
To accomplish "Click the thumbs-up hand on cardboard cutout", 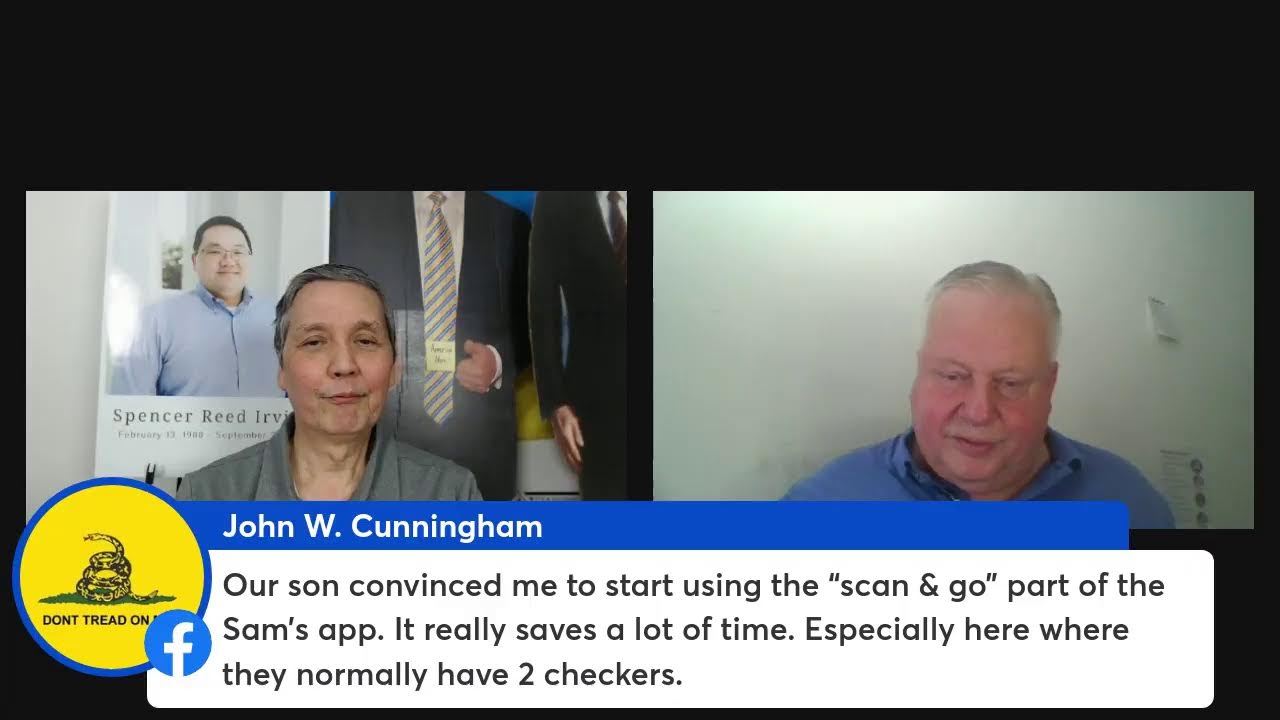I will pyautogui.click(x=477, y=367).
